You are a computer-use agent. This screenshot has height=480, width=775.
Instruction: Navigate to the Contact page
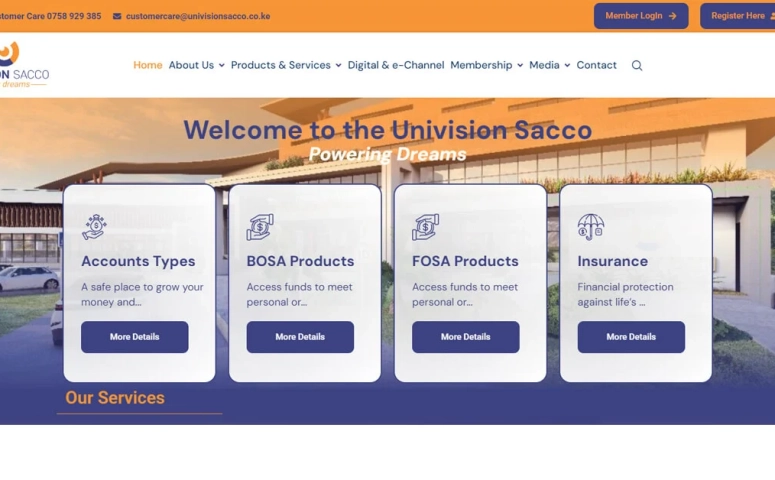596,65
